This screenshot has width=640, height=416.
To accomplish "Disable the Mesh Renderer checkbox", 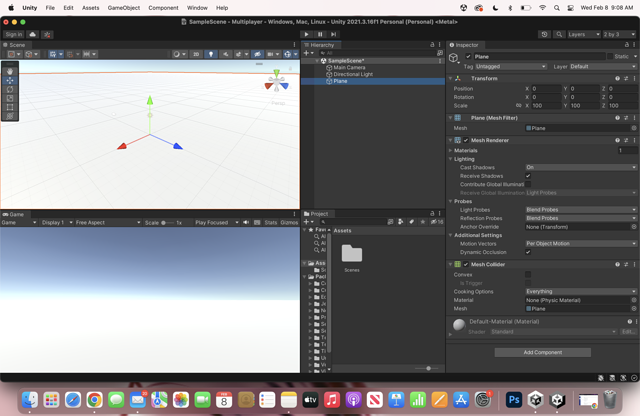I will pos(466,140).
